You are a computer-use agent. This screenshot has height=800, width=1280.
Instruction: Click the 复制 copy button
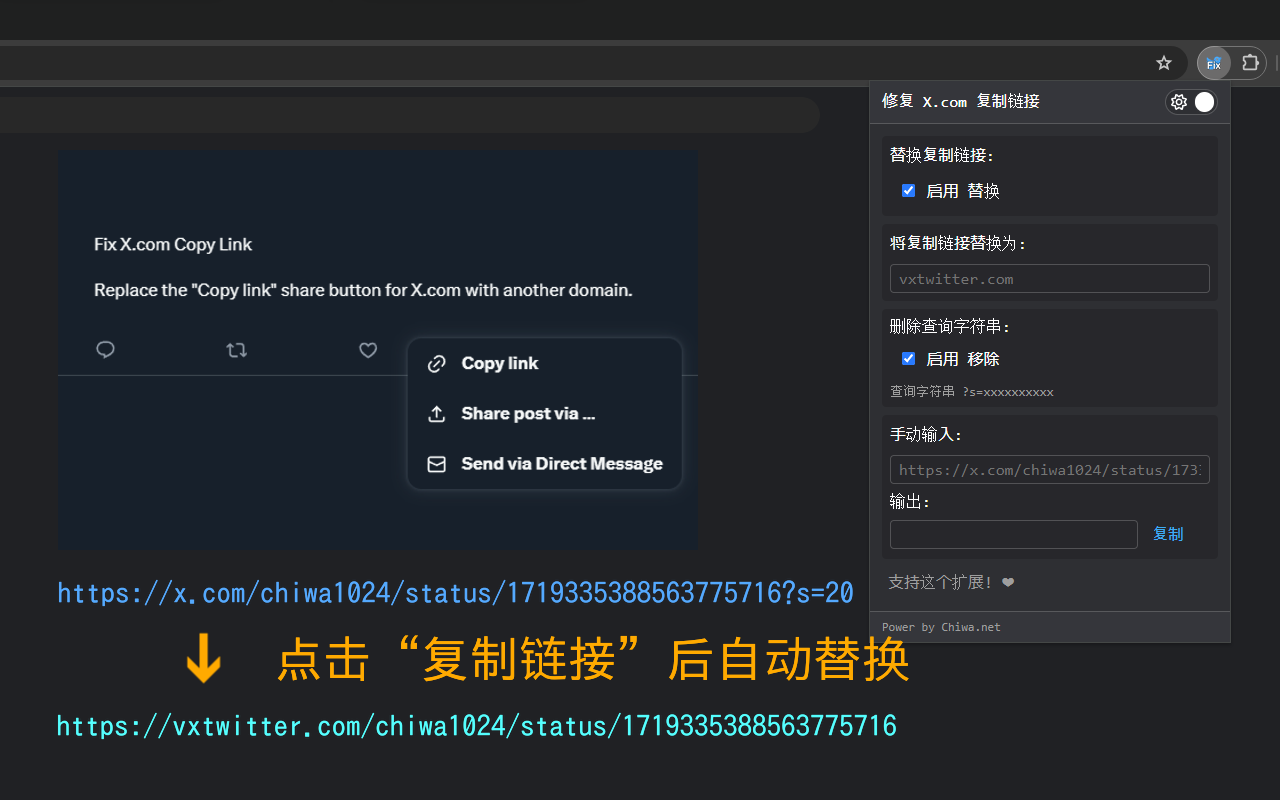coord(1168,534)
